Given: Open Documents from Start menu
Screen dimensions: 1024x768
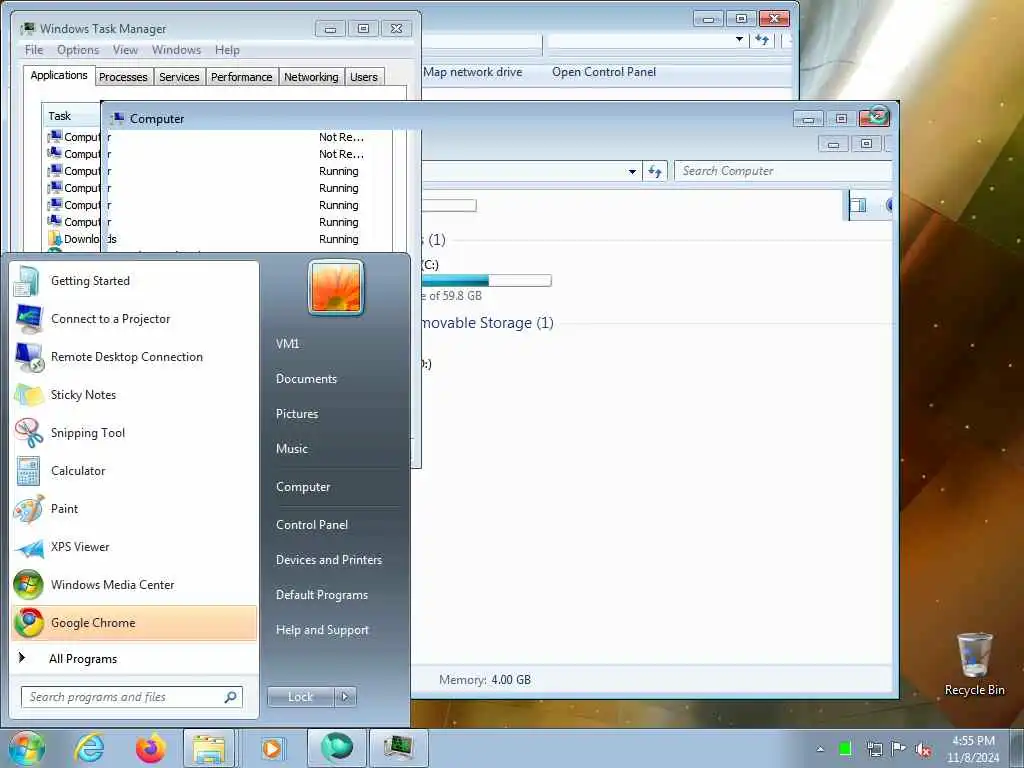Looking at the screenshot, I should coord(306,379).
